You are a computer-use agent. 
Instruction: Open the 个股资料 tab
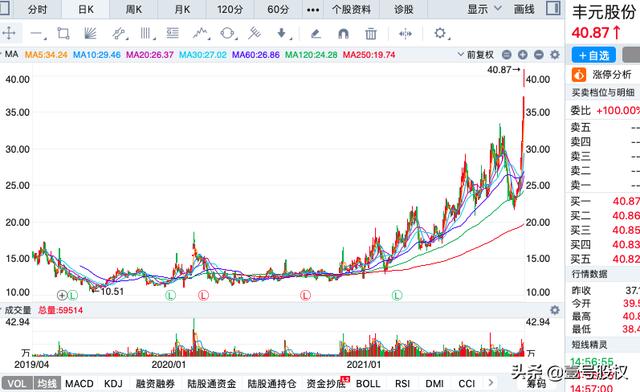coord(351,9)
